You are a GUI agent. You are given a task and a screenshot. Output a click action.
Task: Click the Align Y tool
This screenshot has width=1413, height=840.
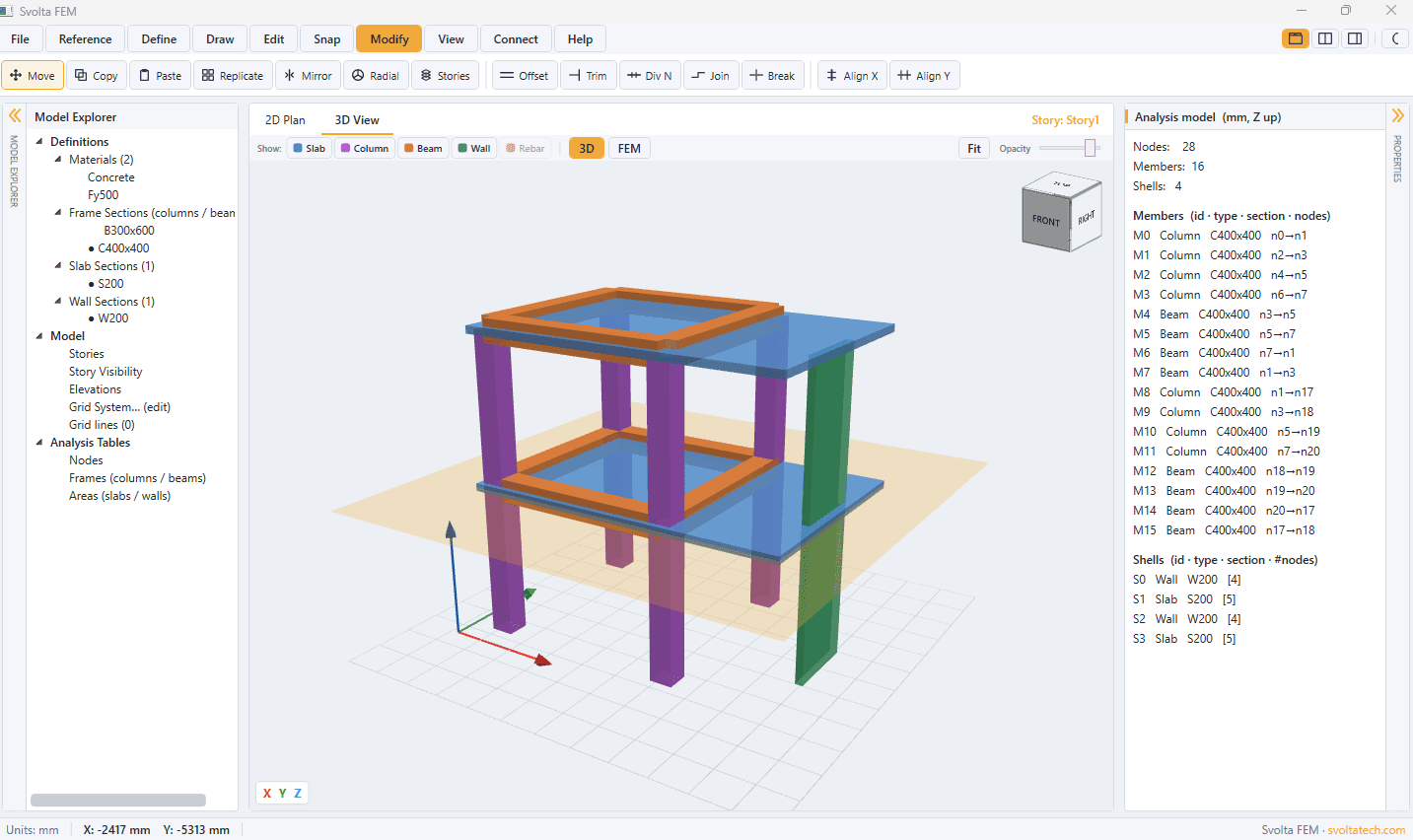[925, 76]
